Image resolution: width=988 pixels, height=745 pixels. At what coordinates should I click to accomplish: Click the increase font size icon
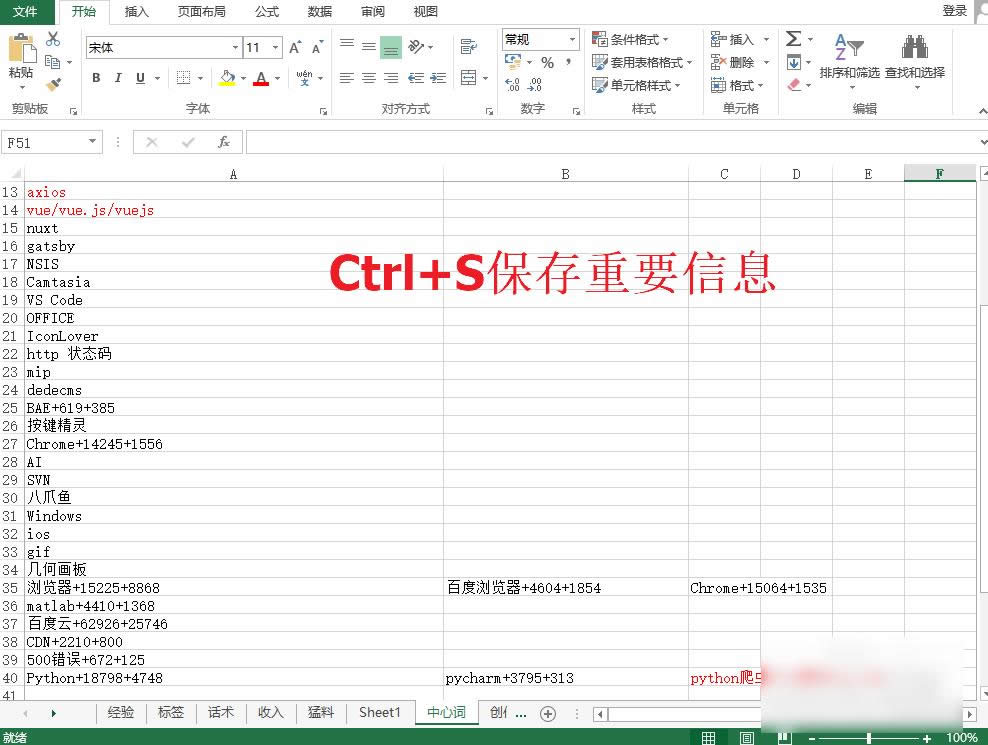pos(295,47)
